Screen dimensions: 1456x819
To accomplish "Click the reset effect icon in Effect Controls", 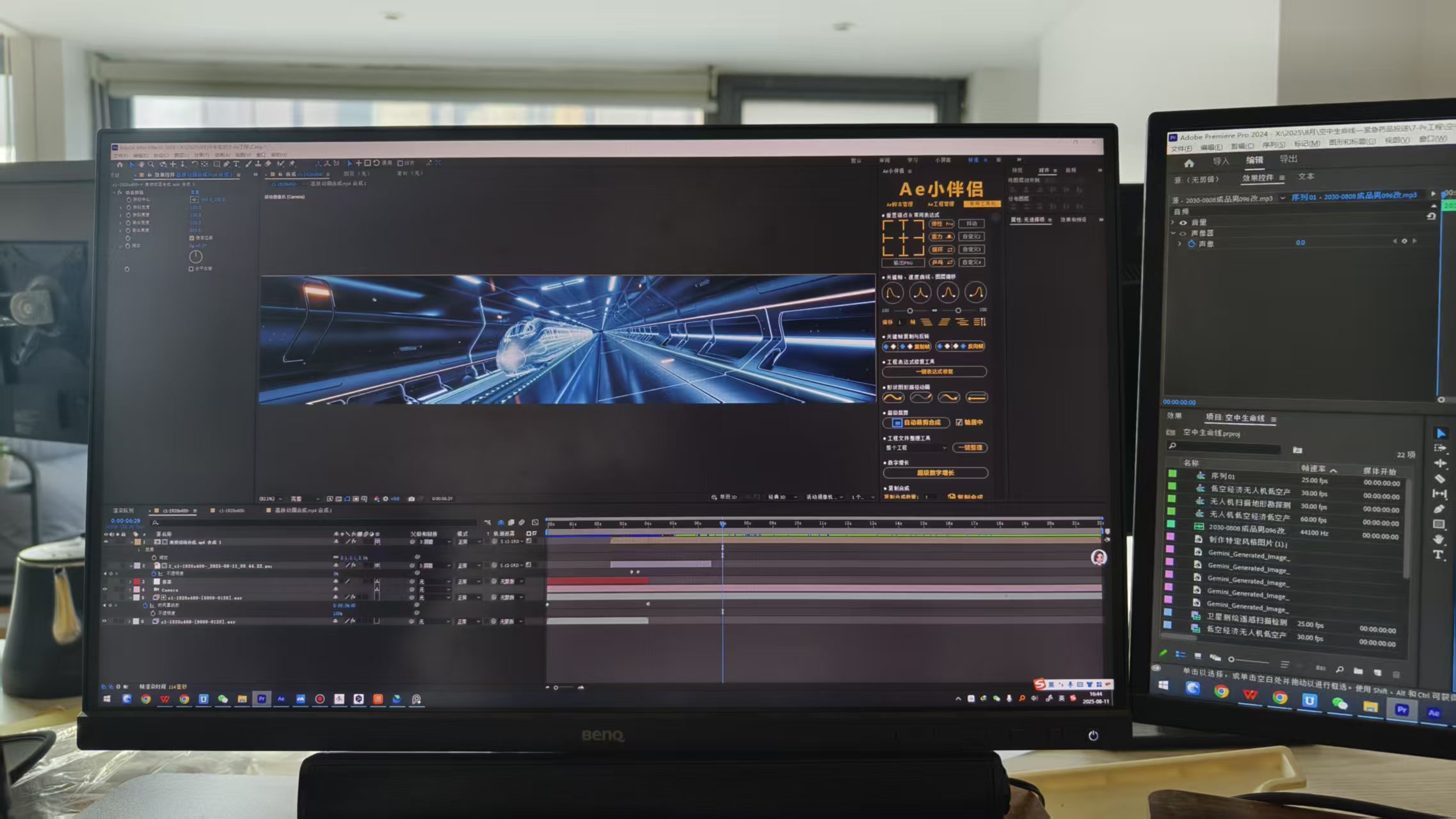I will (1431, 216).
